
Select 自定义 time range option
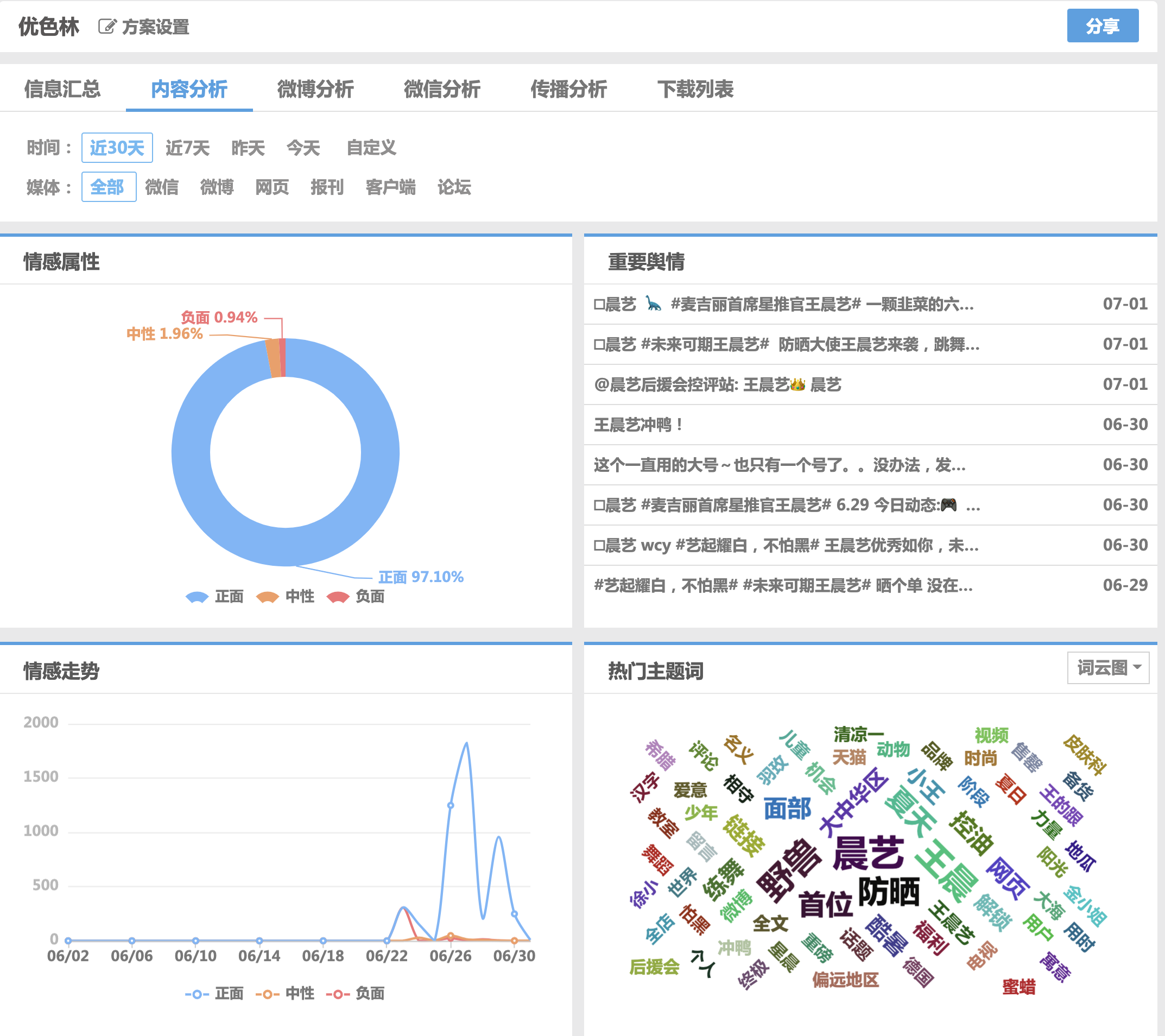point(371,148)
